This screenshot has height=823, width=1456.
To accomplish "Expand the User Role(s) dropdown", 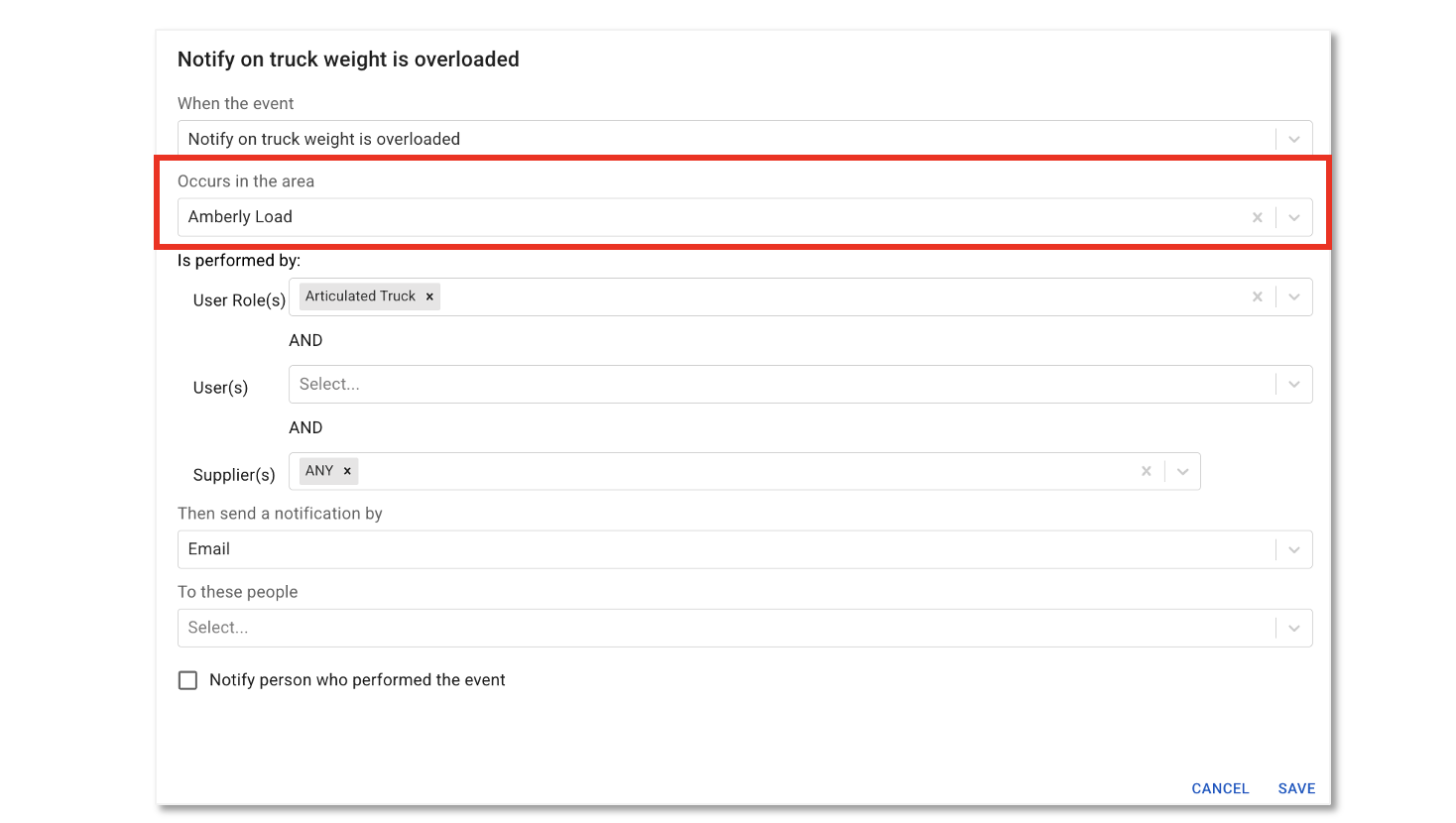I will 1292,295.
